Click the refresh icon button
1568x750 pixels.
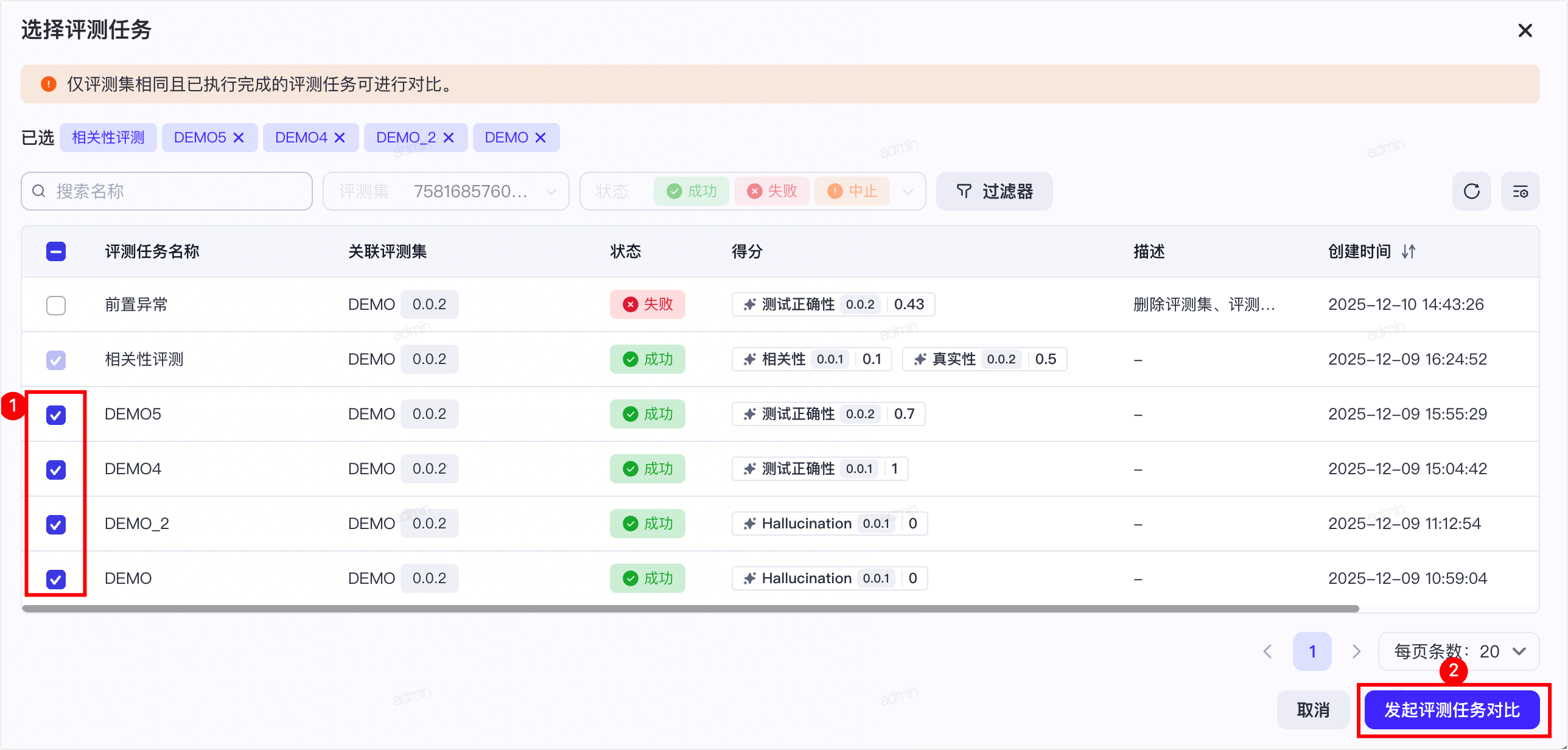pos(1471,191)
